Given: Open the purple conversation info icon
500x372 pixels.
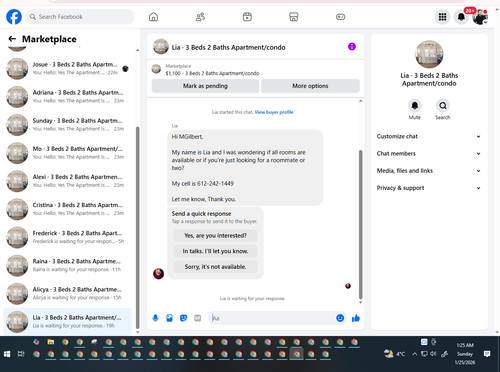Looking at the screenshot, I should (352, 47).
